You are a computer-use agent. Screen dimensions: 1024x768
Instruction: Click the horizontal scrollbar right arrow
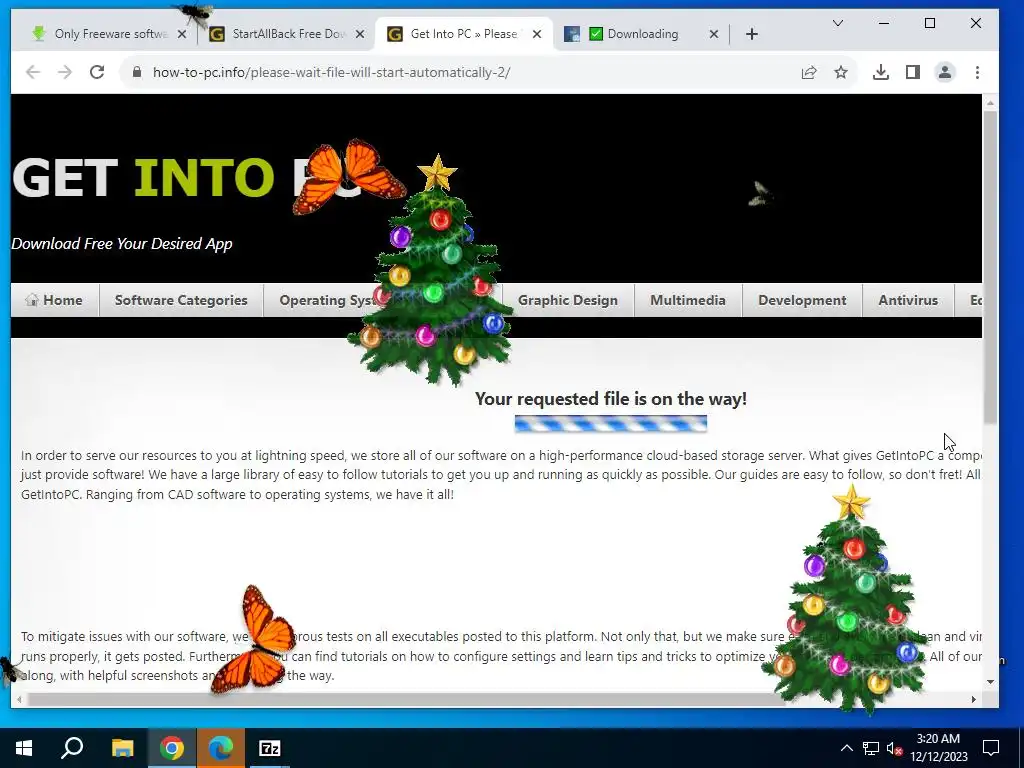point(973,699)
